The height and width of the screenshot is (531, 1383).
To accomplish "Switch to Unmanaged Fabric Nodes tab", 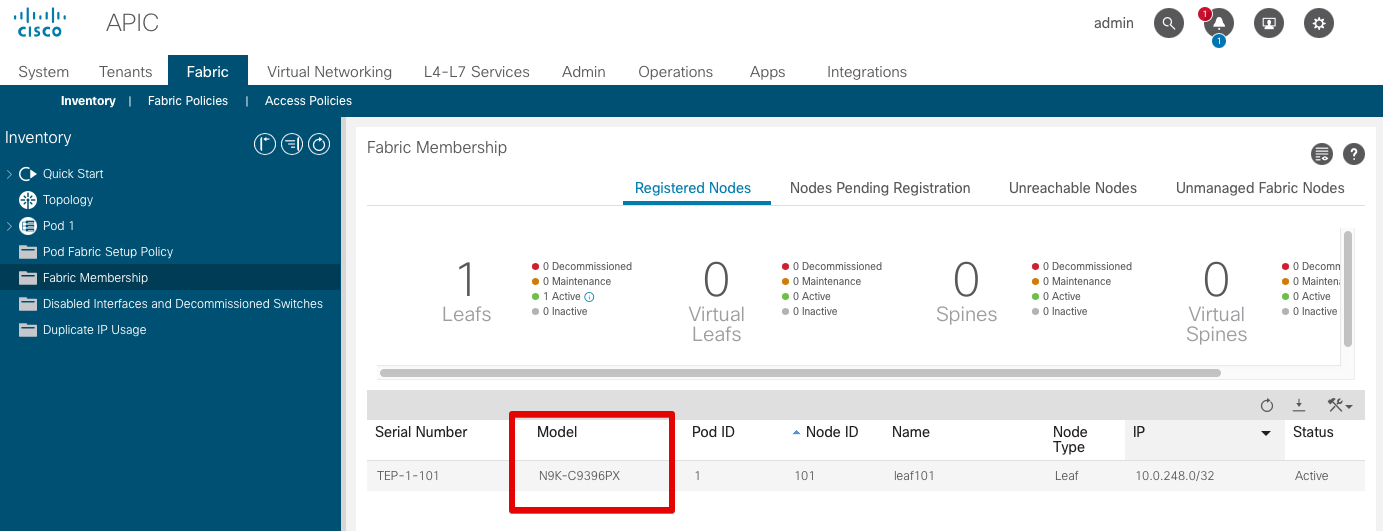I will 1260,188.
